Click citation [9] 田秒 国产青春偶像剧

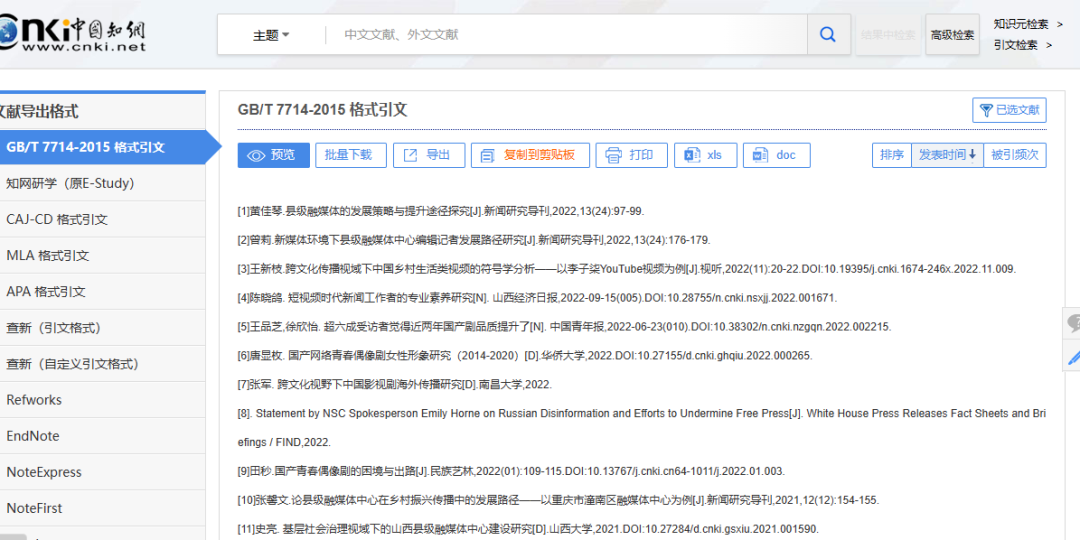(511, 471)
